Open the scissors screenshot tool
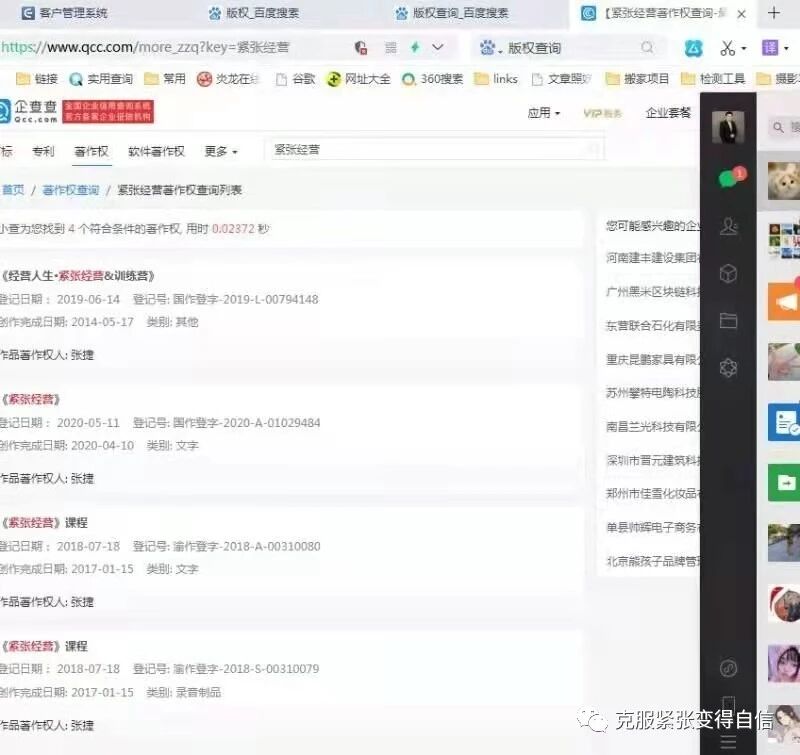Image resolution: width=800 pixels, height=755 pixels. pos(727,48)
